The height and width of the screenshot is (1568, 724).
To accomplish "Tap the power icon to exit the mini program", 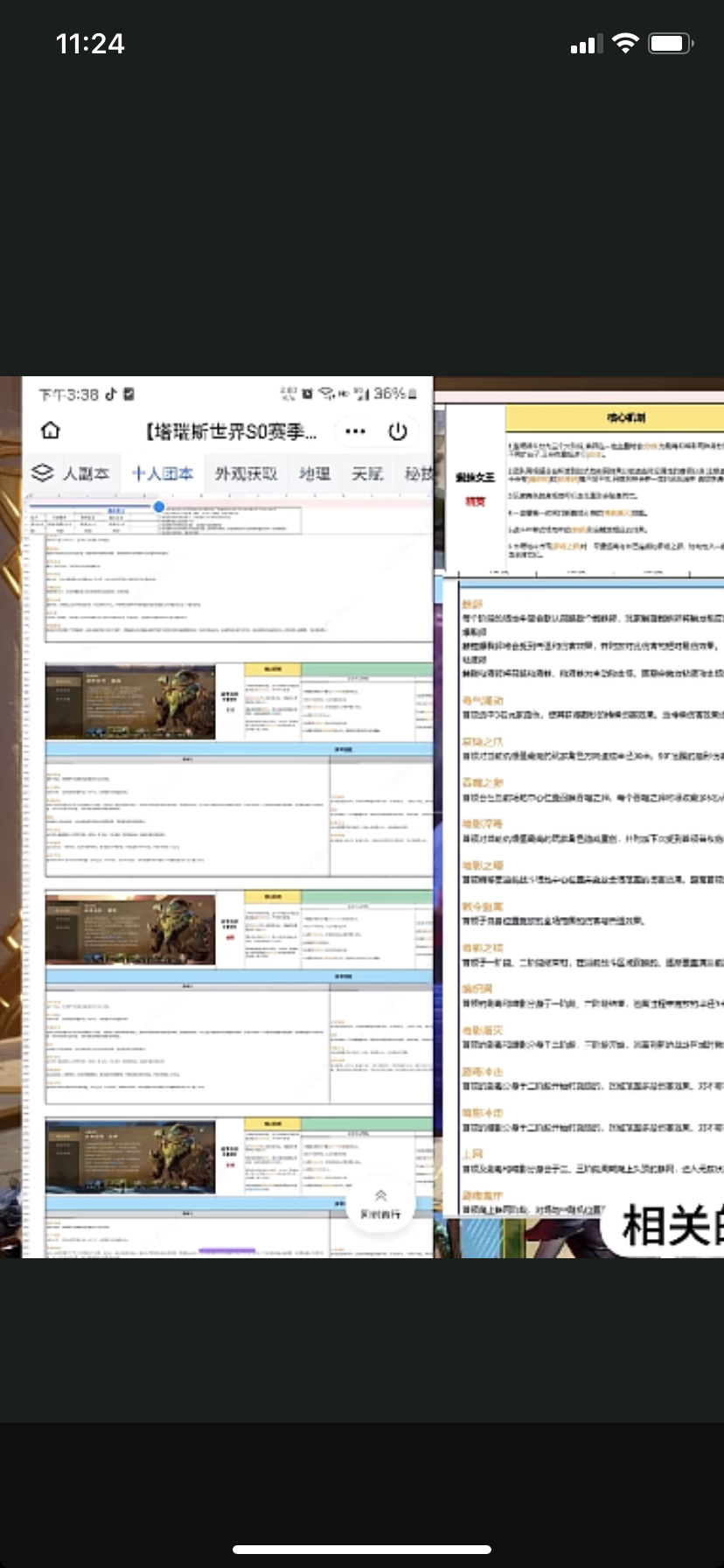I will point(398,430).
